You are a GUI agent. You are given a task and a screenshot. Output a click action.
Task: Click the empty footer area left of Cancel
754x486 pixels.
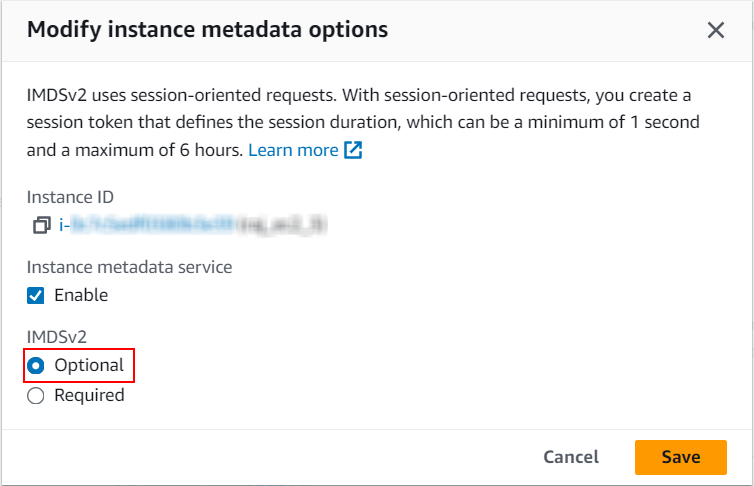coord(269,457)
